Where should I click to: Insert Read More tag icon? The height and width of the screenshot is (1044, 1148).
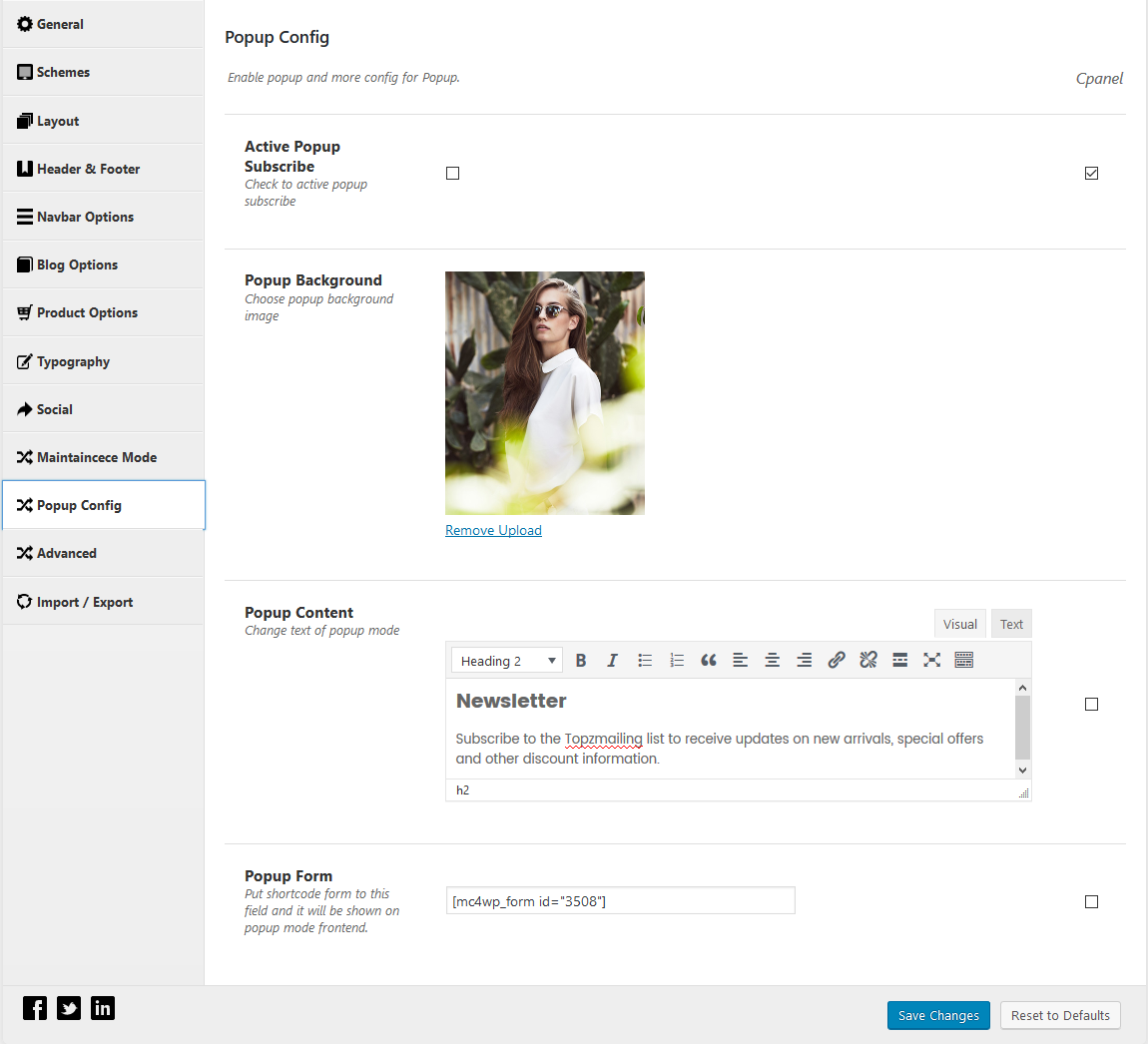[899, 661]
